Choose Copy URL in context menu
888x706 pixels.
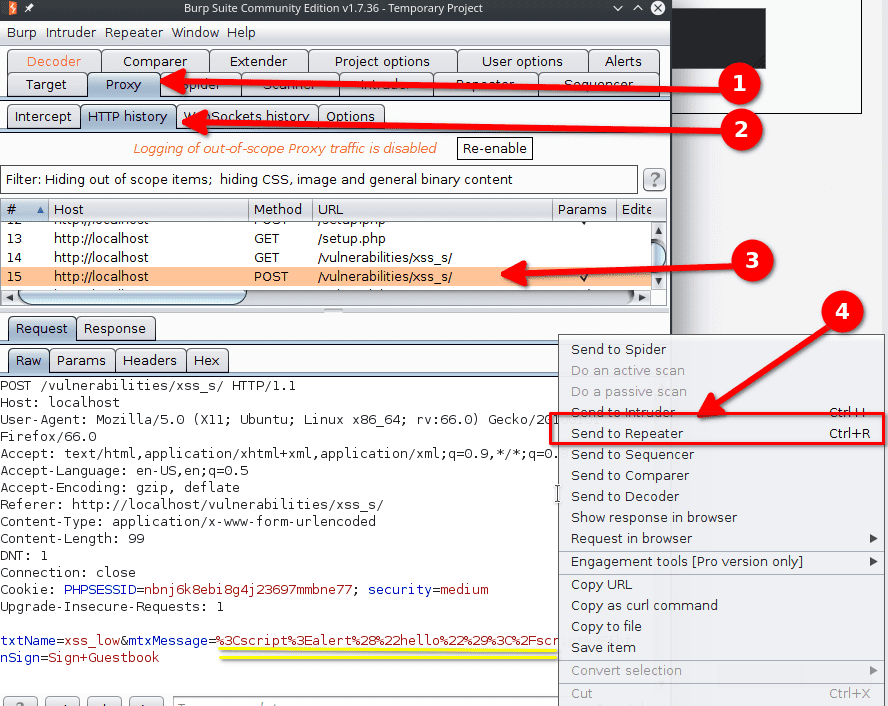(721, 585)
